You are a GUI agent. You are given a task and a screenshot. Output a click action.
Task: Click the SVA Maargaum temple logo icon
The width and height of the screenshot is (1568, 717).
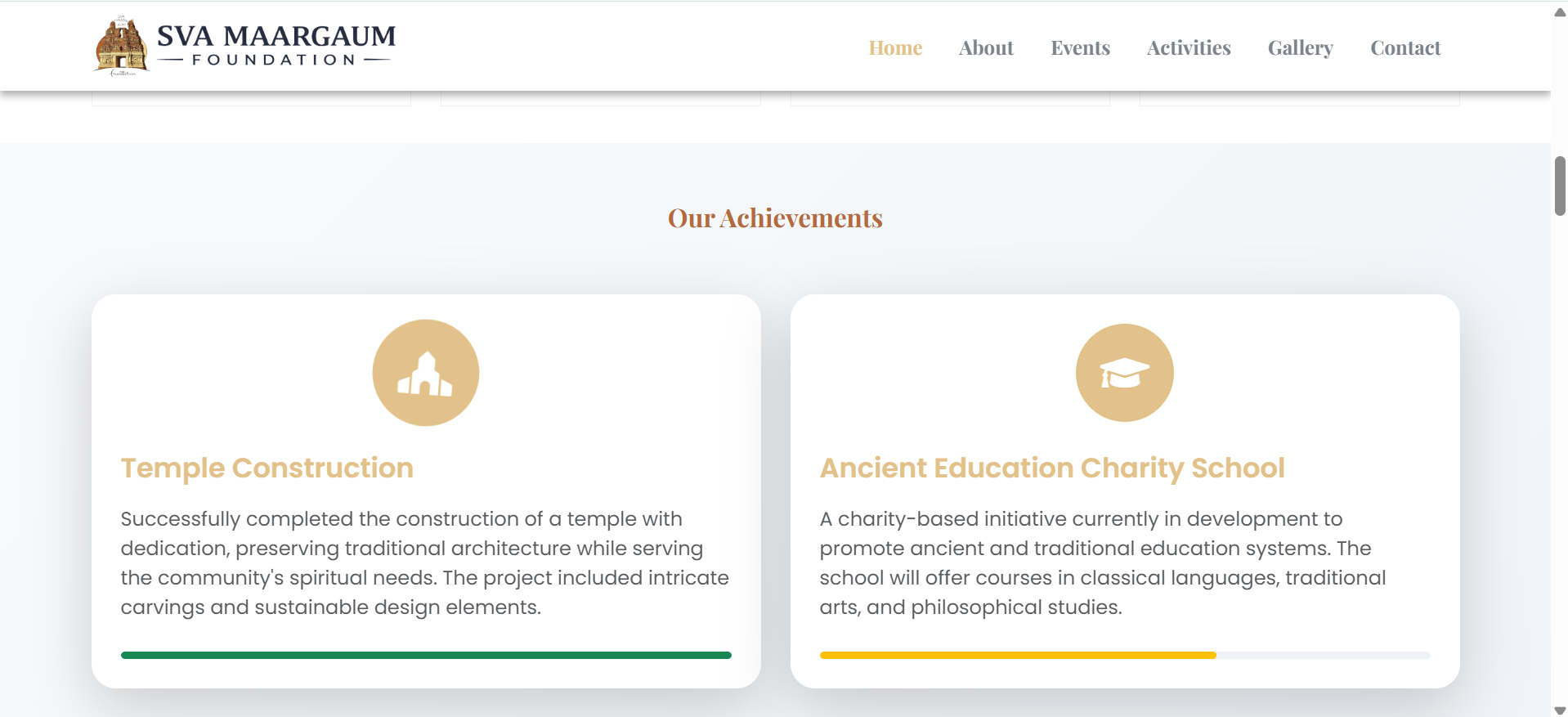pyautogui.click(x=121, y=46)
